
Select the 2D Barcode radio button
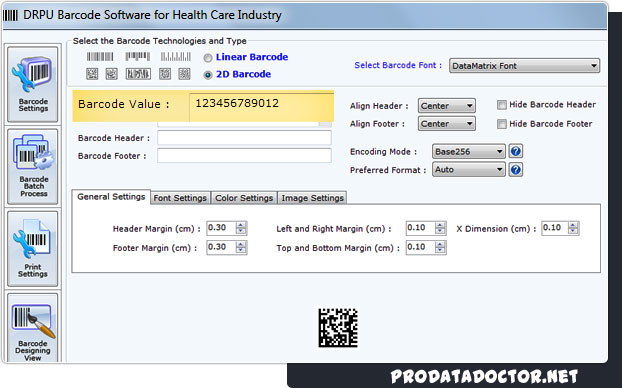point(208,75)
